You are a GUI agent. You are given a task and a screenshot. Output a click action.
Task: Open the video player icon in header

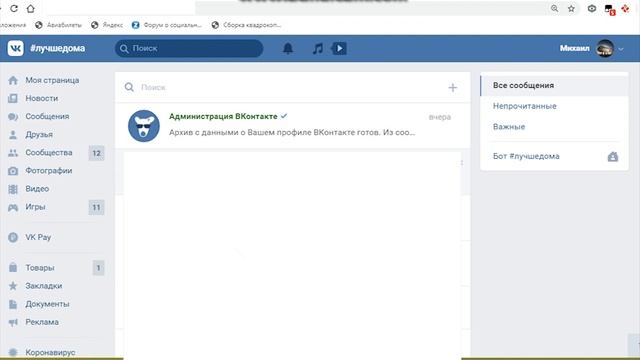(x=340, y=49)
